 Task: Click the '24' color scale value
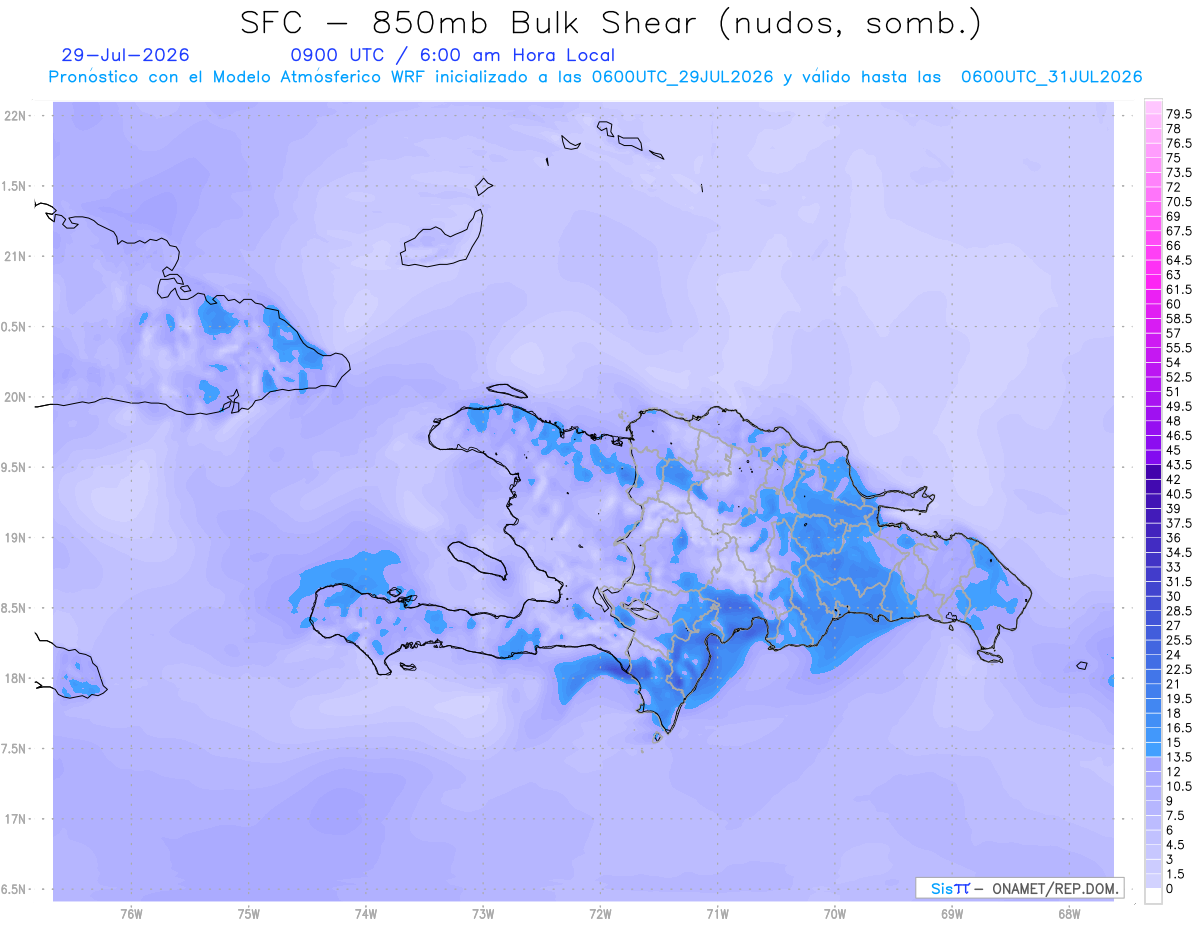click(1173, 655)
